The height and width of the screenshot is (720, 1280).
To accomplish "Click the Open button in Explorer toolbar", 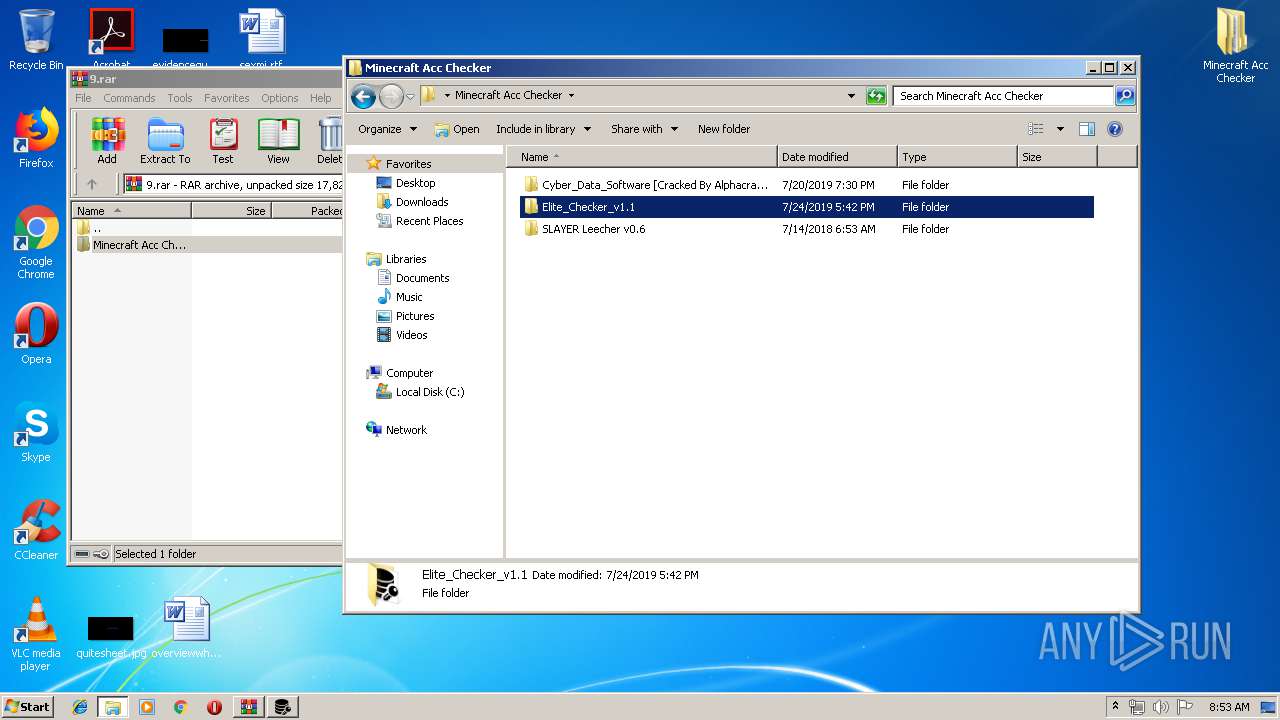I will 457,129.
